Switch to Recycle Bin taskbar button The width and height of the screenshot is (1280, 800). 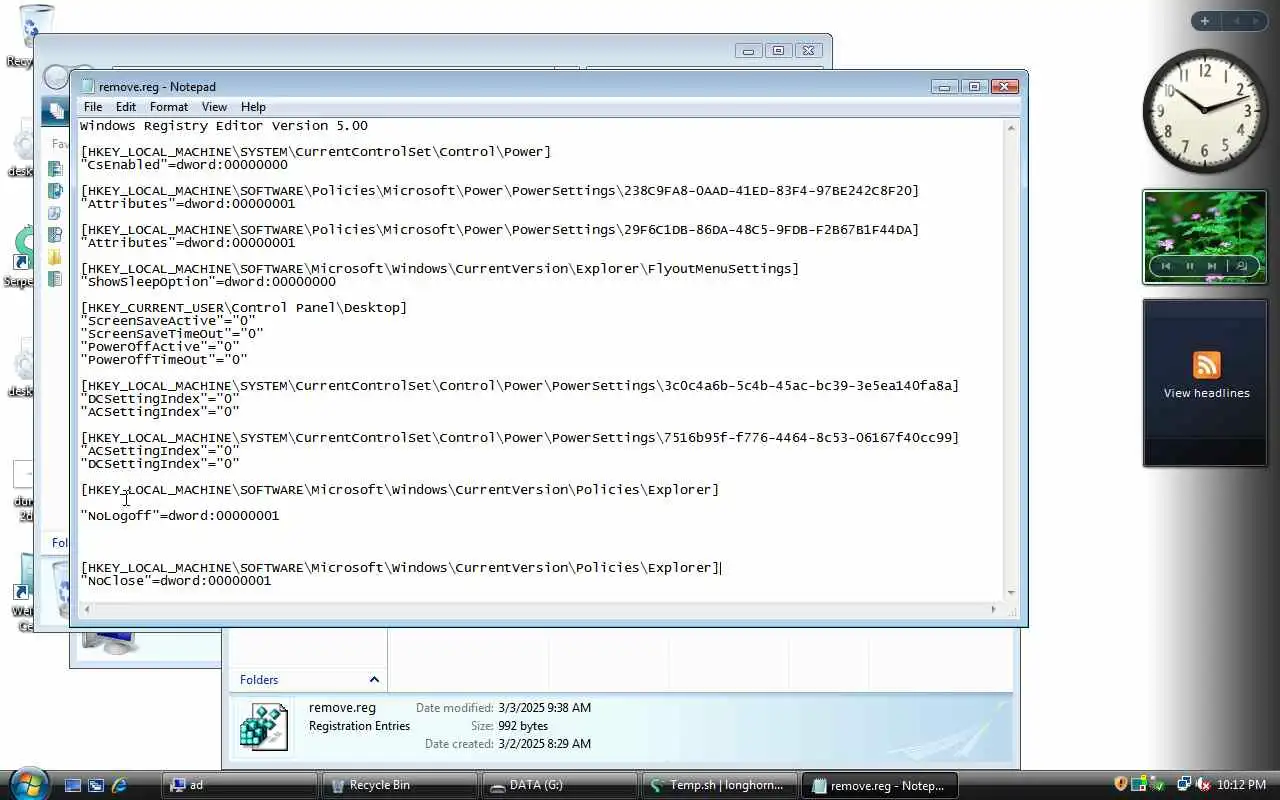(399, 785)
